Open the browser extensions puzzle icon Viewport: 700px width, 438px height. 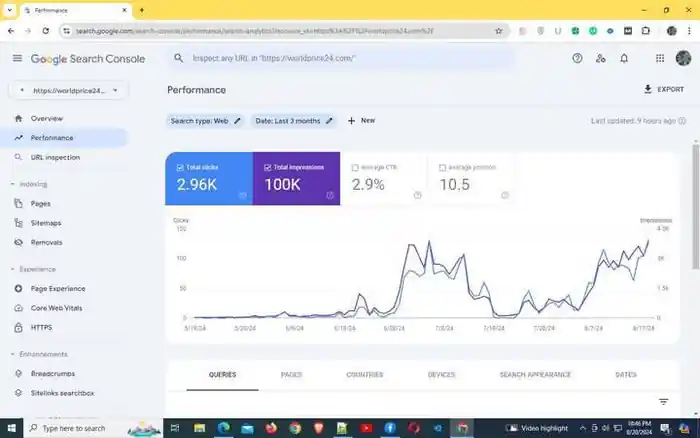click(646, 31)
